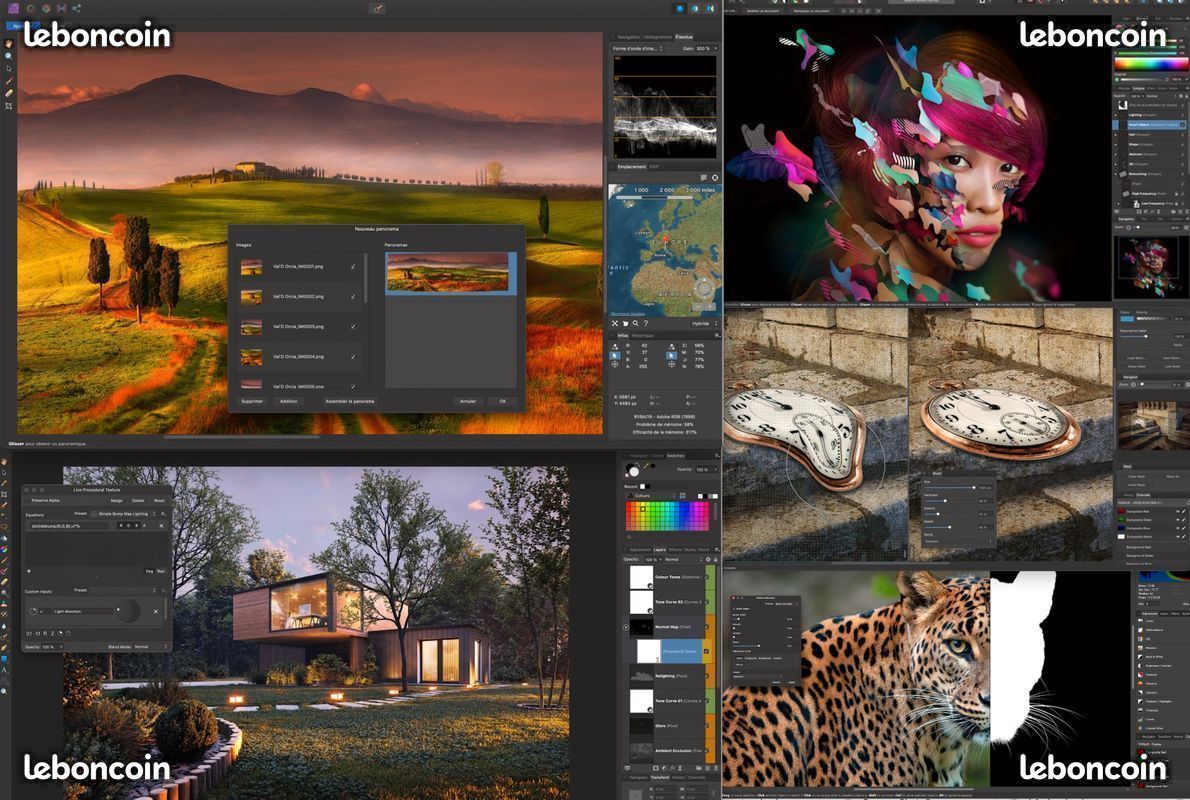The image size is (1190, 800).
Task: Open the Blend Mode dropdown in Live Procedural Texture
Action: pyautogui.click(x=150, y=647)
